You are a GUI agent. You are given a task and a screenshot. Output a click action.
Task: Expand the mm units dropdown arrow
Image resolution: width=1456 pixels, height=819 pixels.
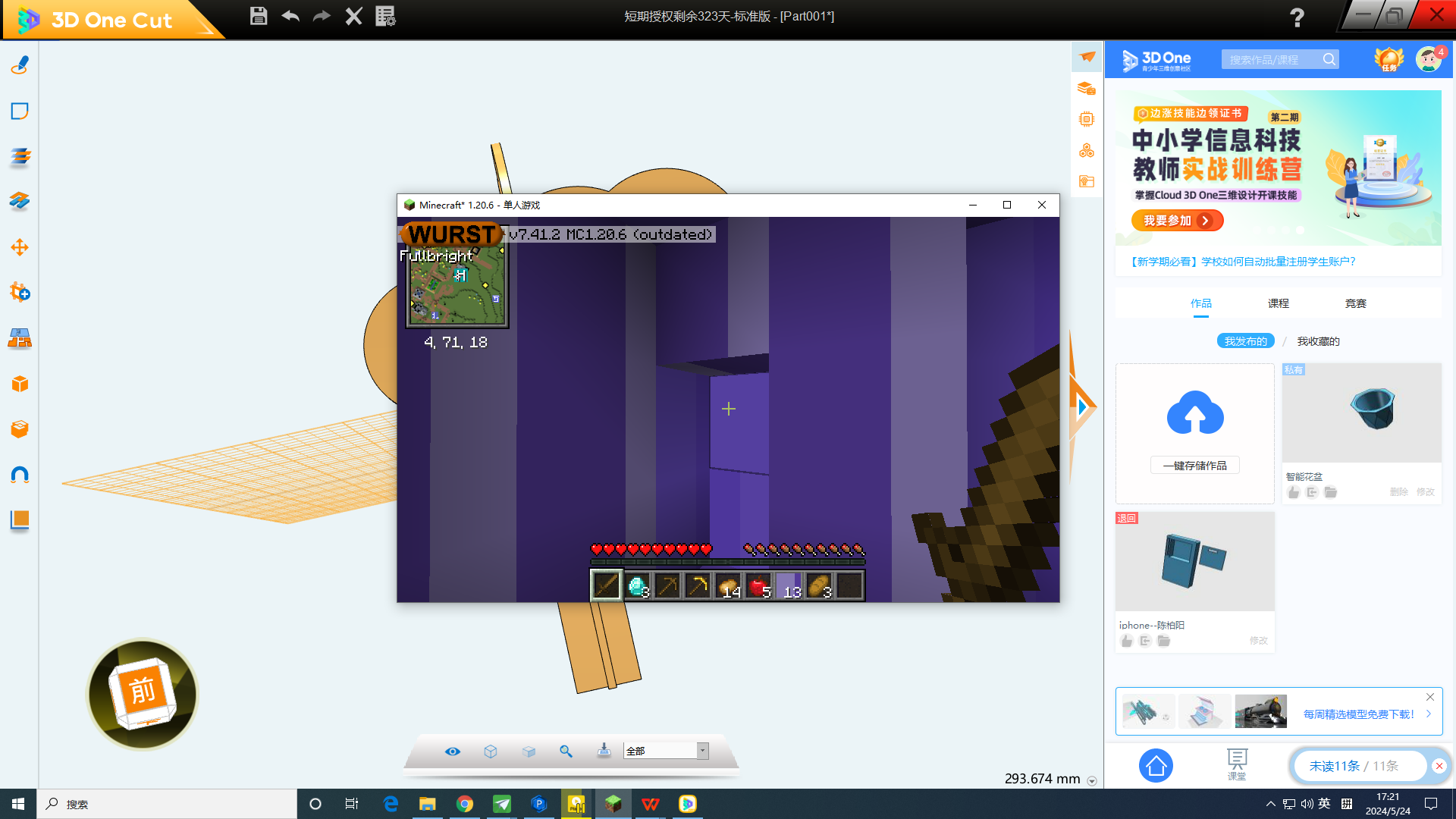pos(1092,780)
